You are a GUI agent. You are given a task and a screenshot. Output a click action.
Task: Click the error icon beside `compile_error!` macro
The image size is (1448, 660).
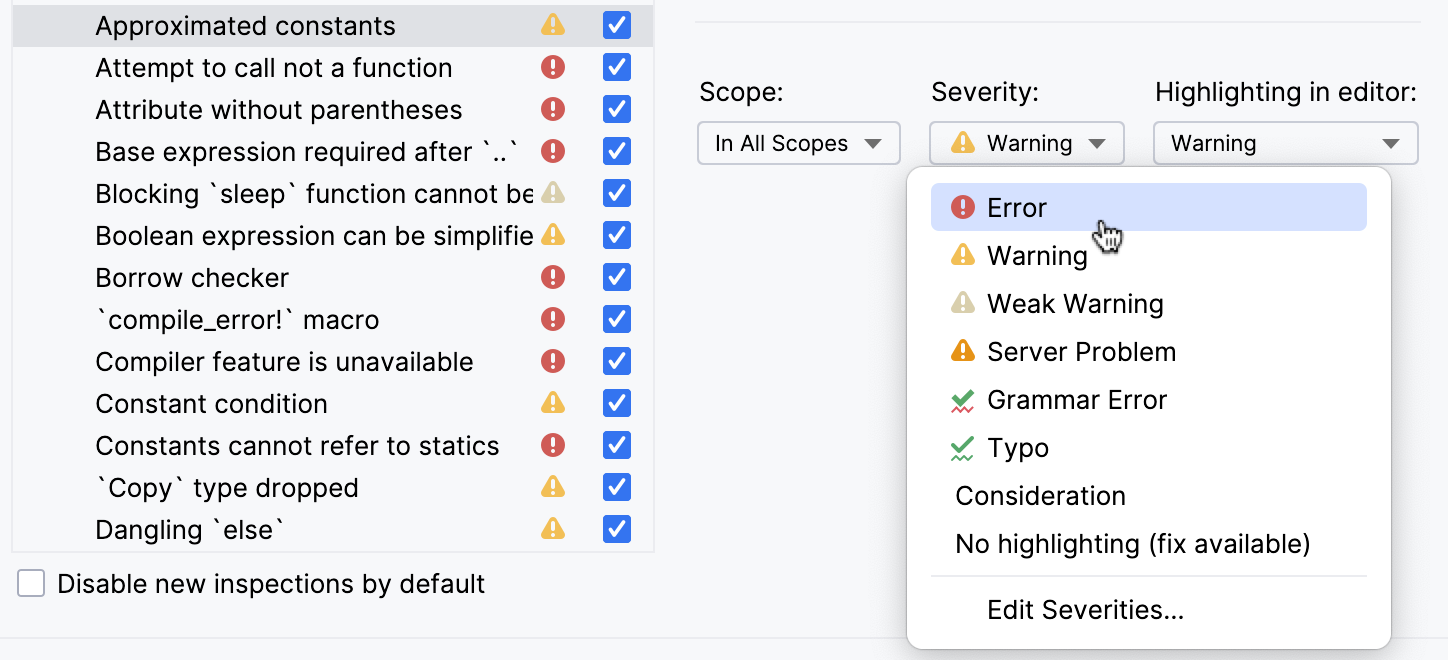coord(552,319)
